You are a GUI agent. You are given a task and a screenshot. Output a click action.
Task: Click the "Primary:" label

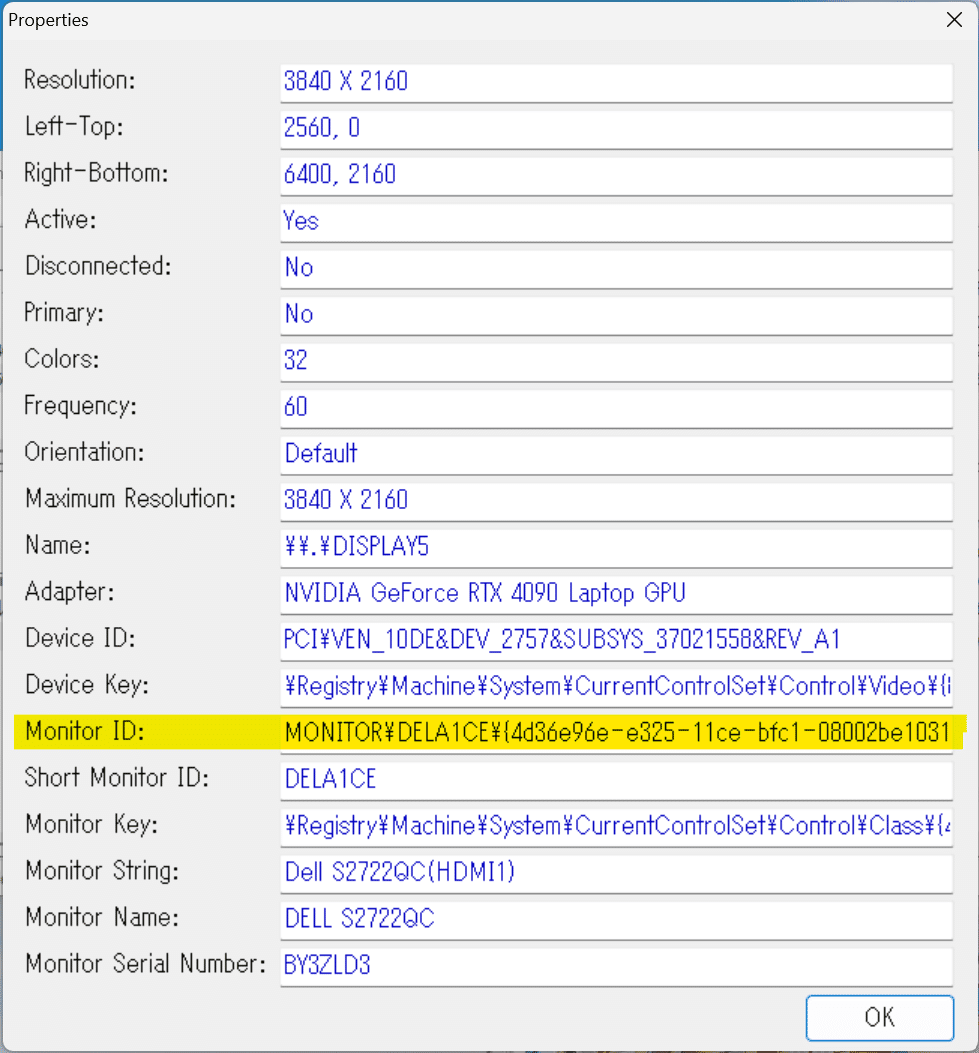click(64, 313)
